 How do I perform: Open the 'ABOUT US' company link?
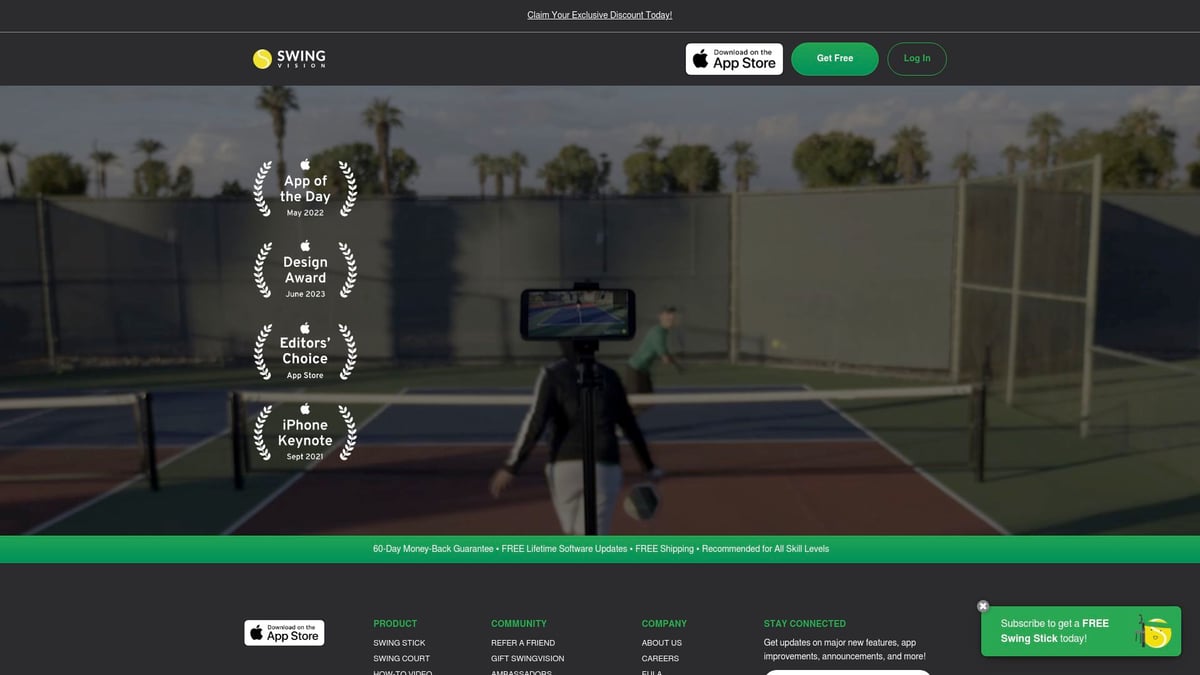tap(662, 643)
